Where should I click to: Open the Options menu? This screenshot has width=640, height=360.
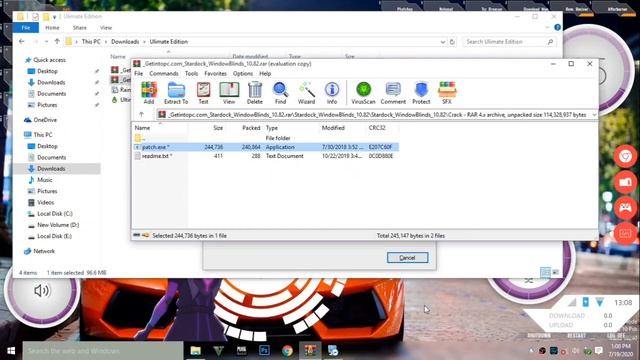(x=243, y=73)
